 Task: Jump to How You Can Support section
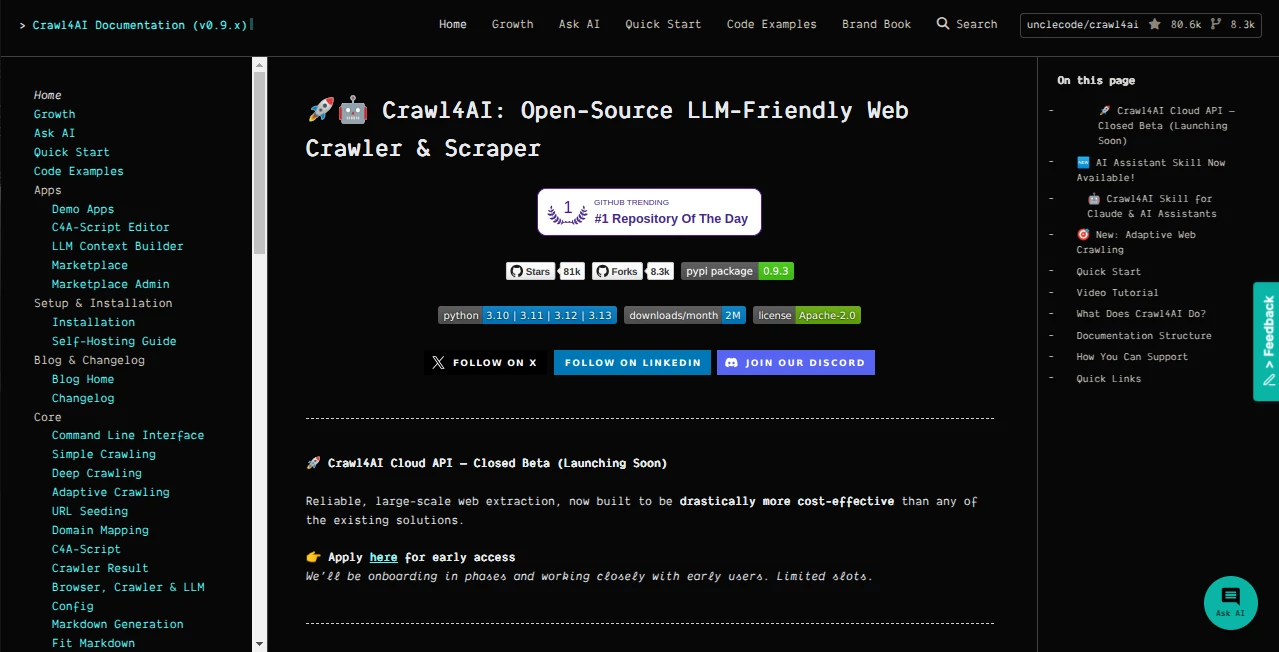pyautogui.click(x=1132, y=357)
